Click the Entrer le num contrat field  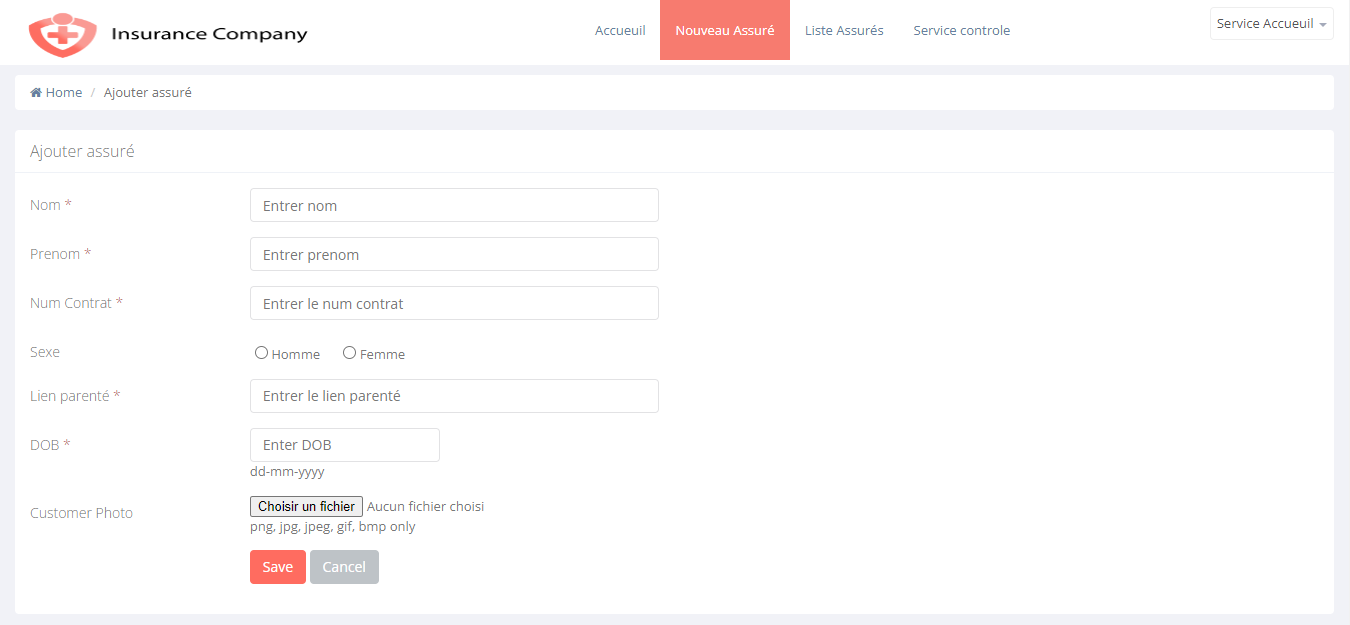(x=453, y=303)
